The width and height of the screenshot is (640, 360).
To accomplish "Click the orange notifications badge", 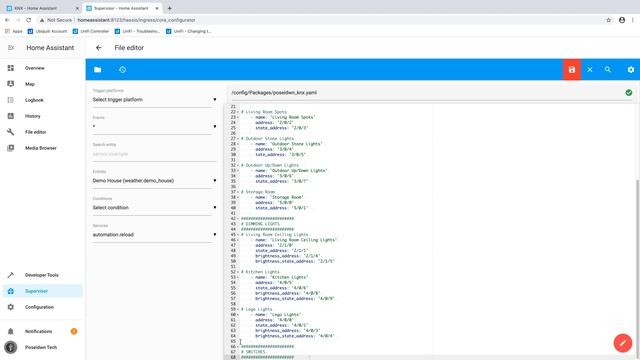I will (74, 331).
